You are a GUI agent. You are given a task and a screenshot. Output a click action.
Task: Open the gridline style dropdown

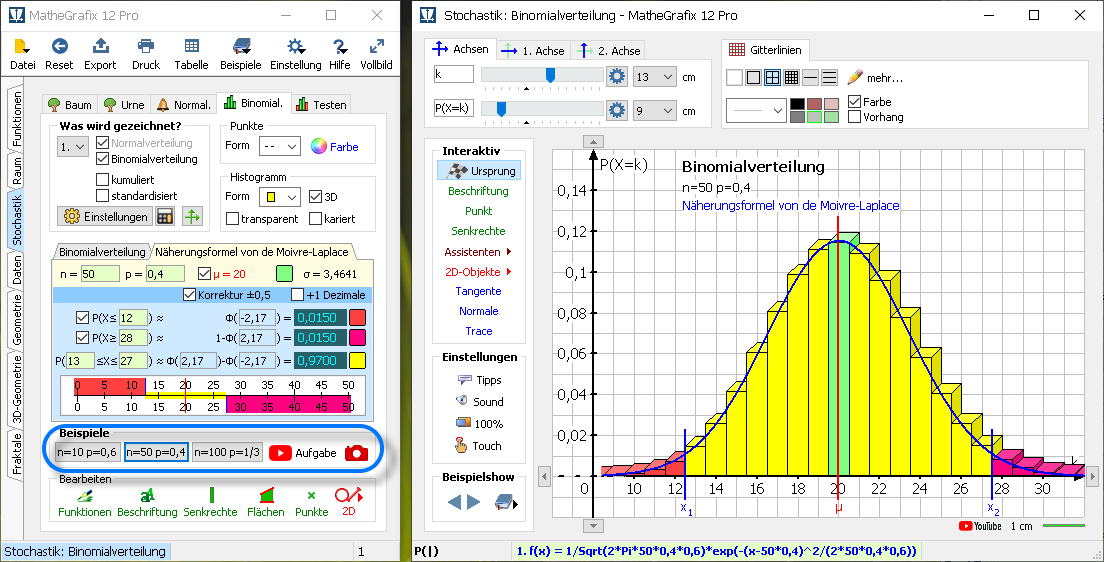[x=755, y=111]
